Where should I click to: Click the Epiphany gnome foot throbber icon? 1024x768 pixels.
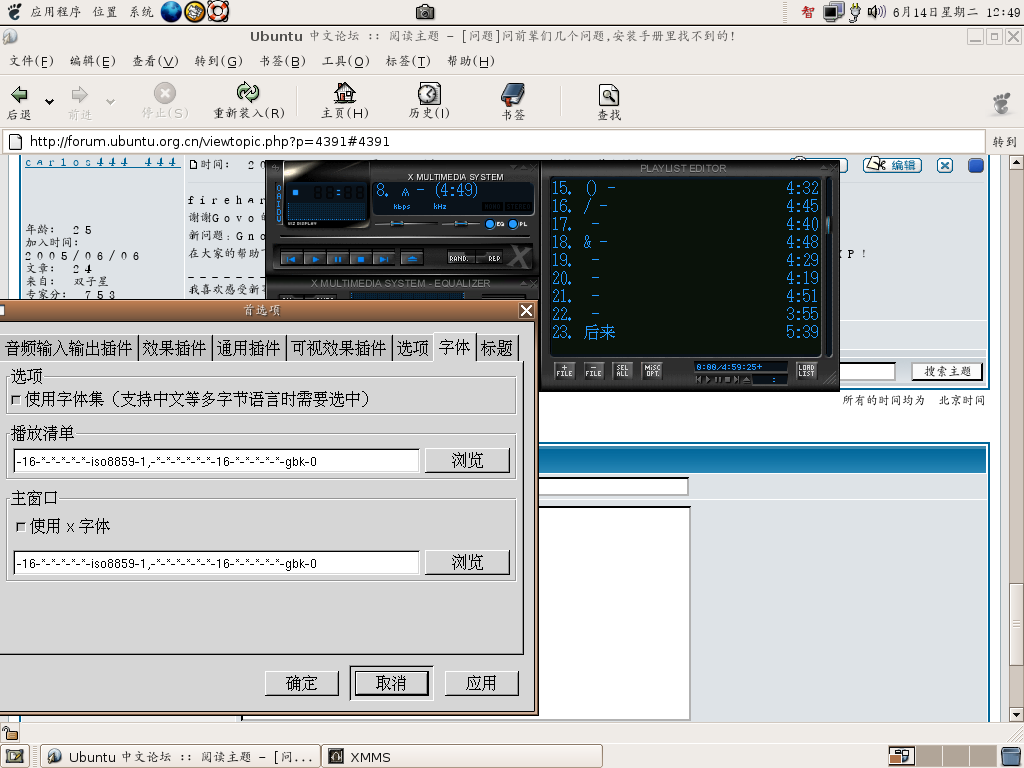[1001, 103]
